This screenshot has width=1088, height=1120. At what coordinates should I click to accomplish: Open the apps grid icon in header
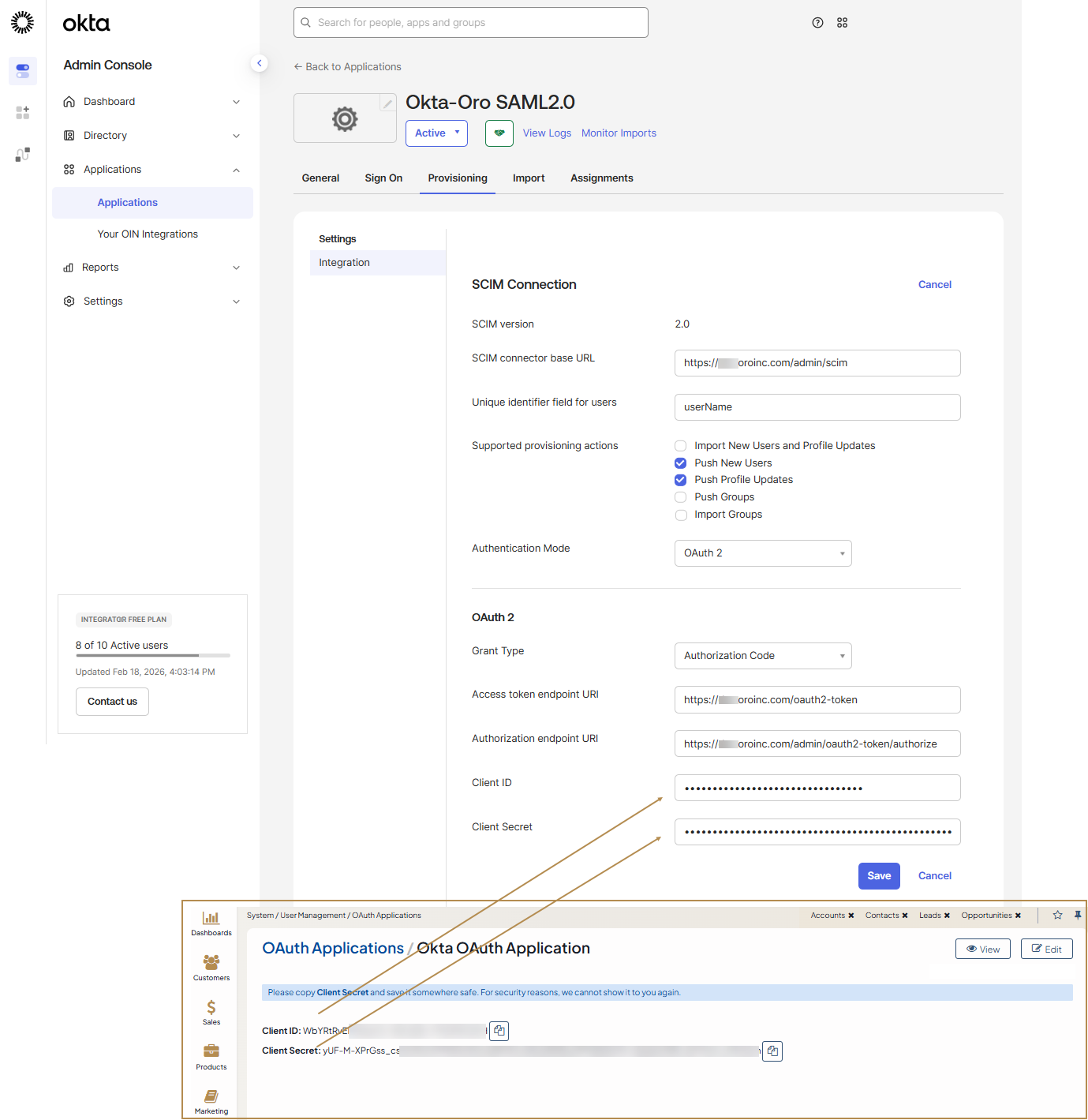(842, 23)
